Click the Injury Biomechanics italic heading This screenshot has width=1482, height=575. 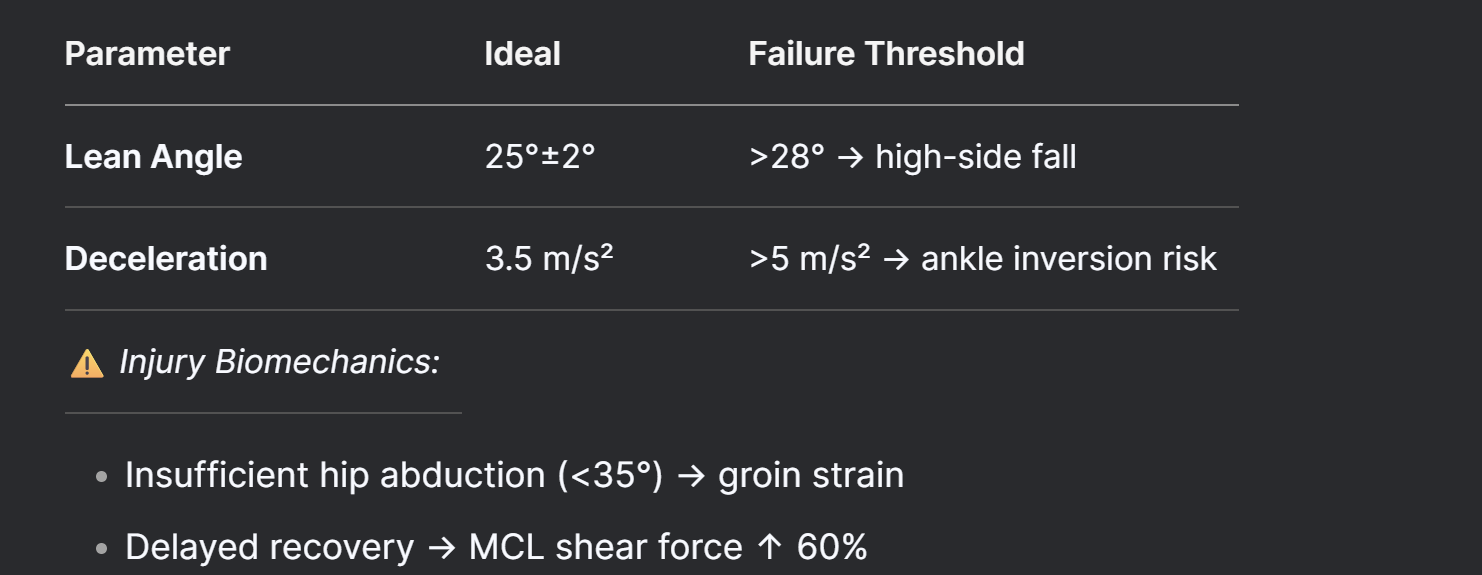[x=279, y=361]
